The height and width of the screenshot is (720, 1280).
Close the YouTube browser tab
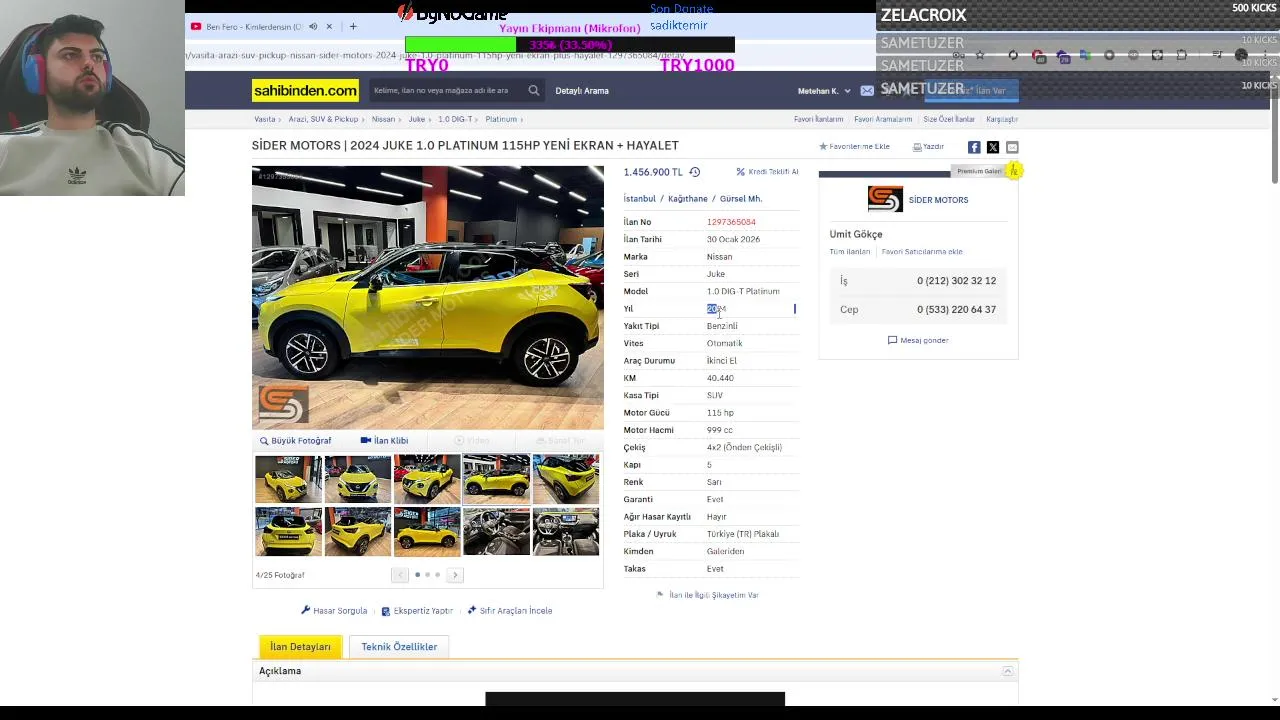pyautogui.click(x=329, y=27)
